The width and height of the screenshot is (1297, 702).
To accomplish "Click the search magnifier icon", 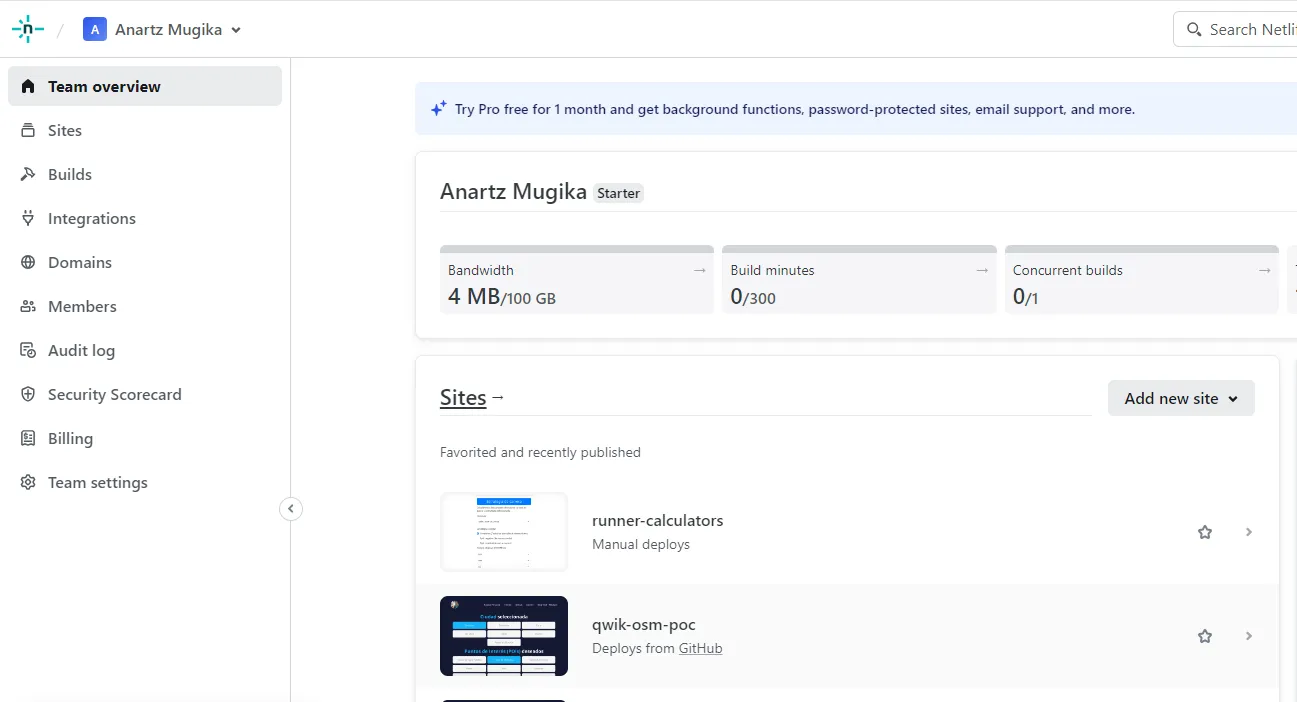I will click(x=1194, y=30).
